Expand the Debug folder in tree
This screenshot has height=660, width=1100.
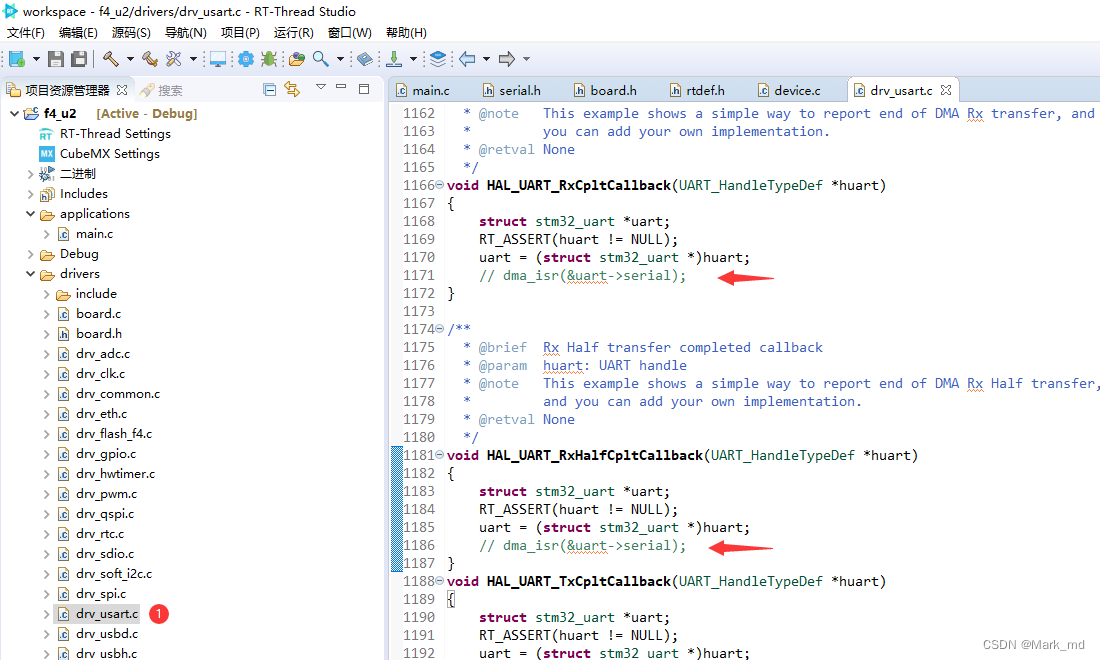pos(31,253)
